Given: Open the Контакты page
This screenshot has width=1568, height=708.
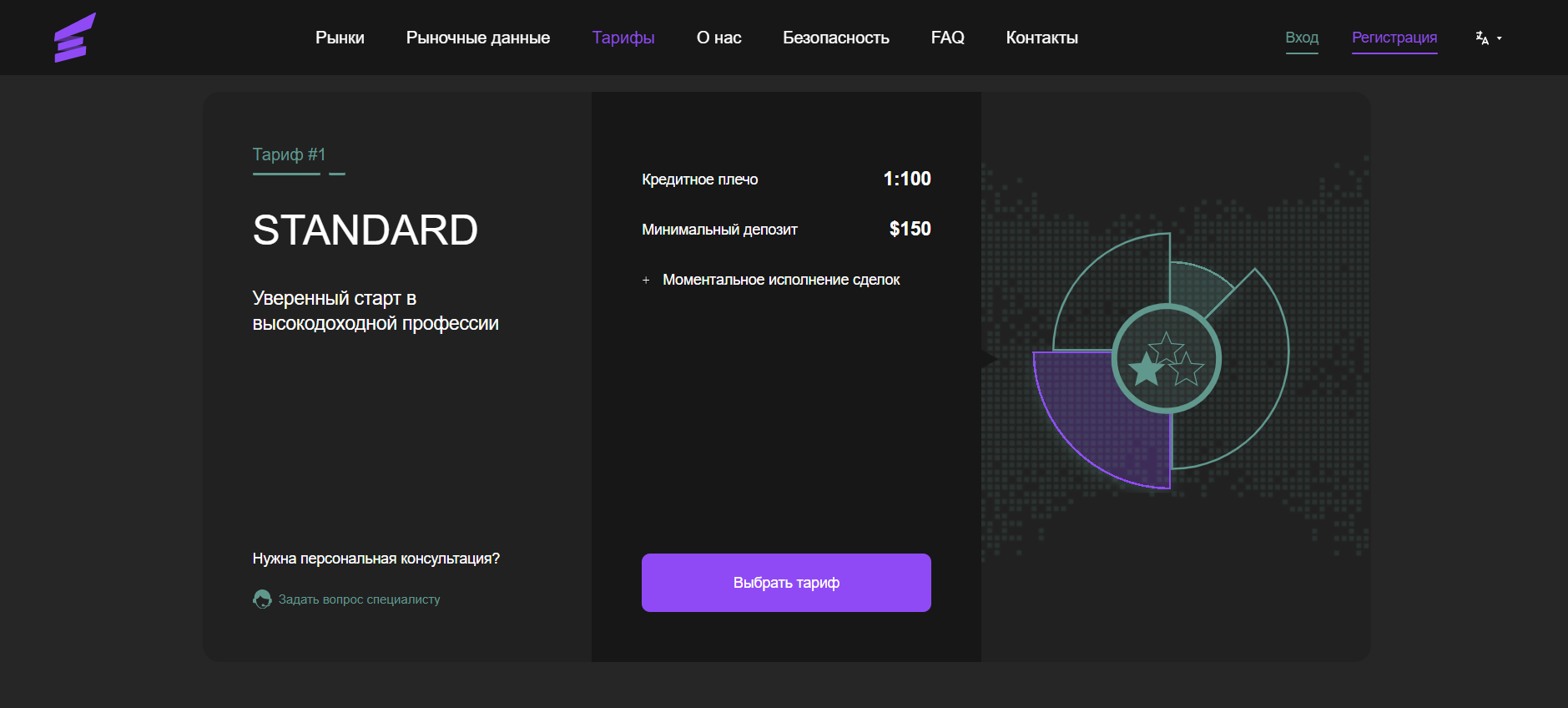Looking at the screenshot, I should tap(1042, 38).
